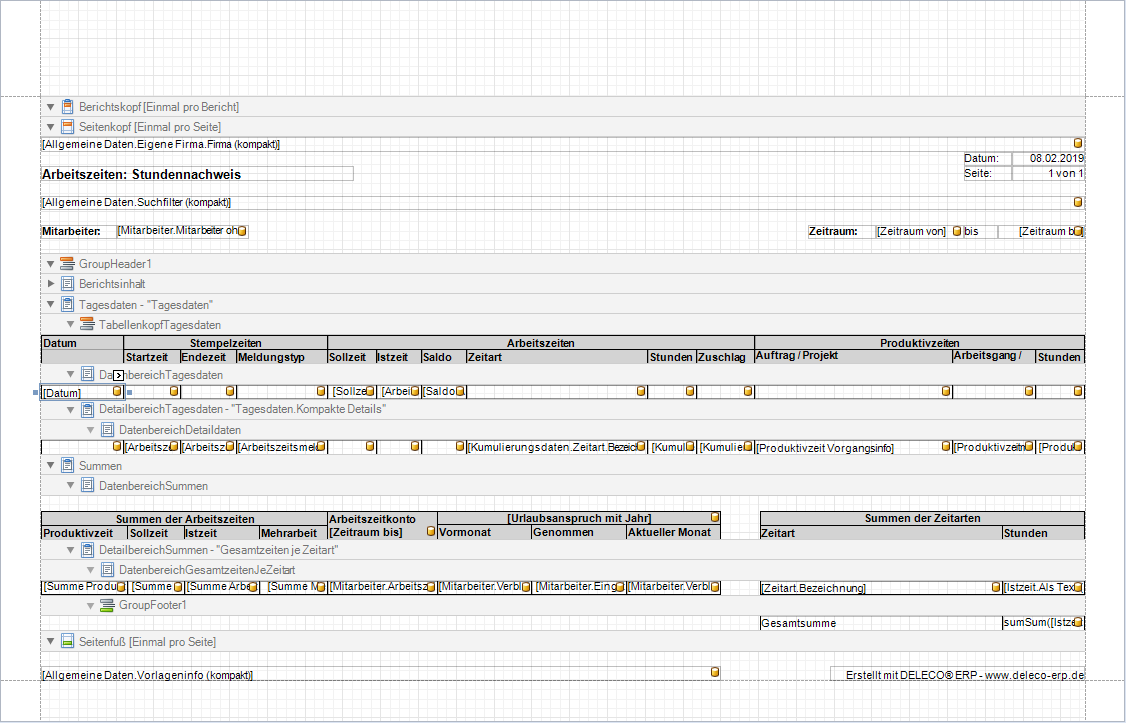Click the GroupFooter1 band icon

point(107,605)
